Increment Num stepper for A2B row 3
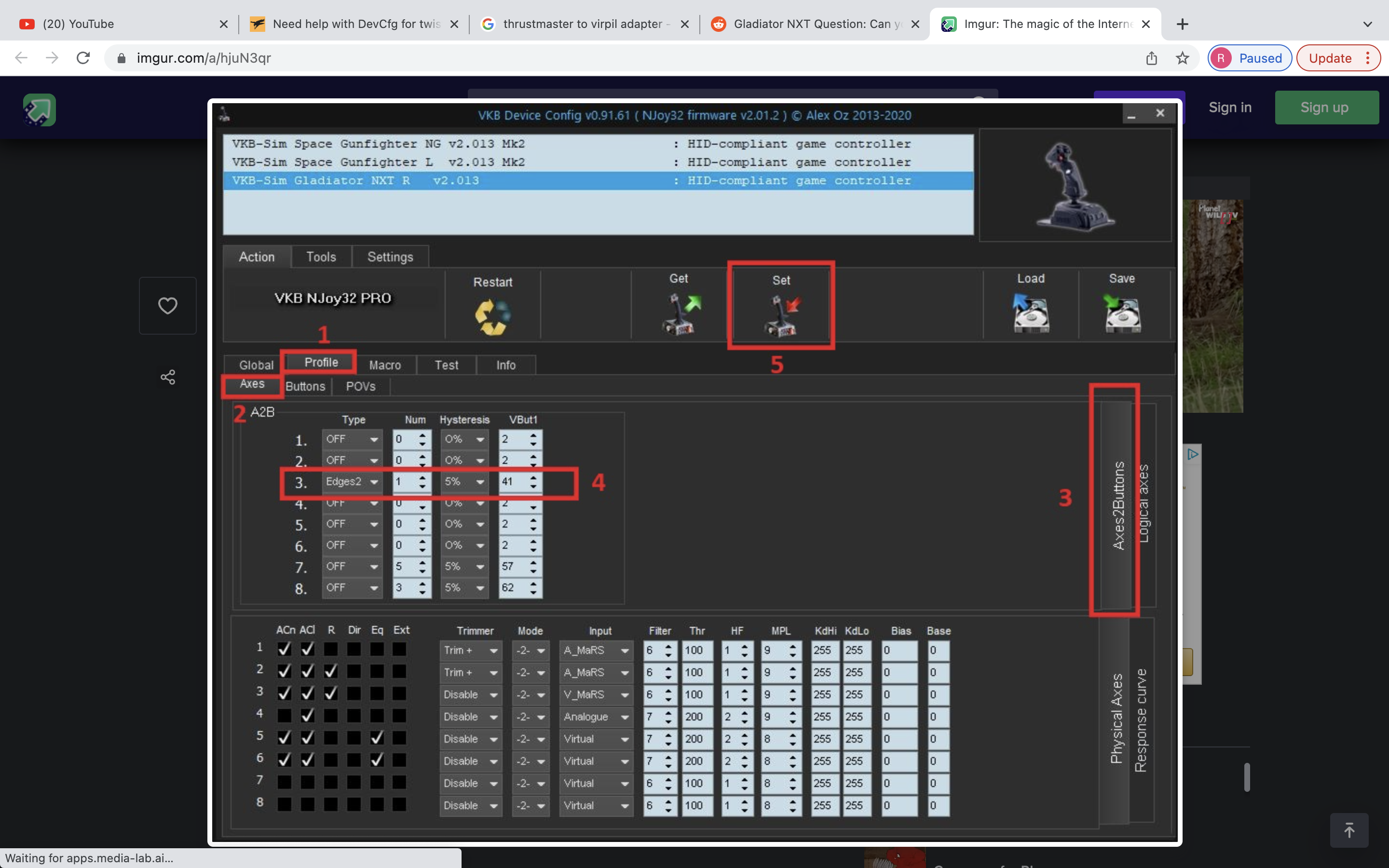This screenshot has height=868, width=1389. (x=422, y=477)
